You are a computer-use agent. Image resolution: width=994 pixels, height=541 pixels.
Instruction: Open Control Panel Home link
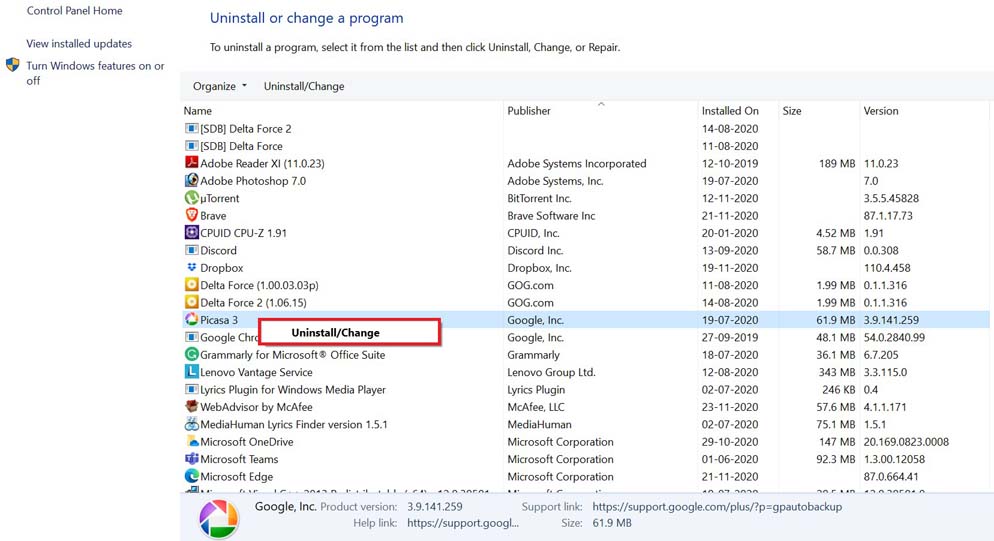click(x=74, y=11)
